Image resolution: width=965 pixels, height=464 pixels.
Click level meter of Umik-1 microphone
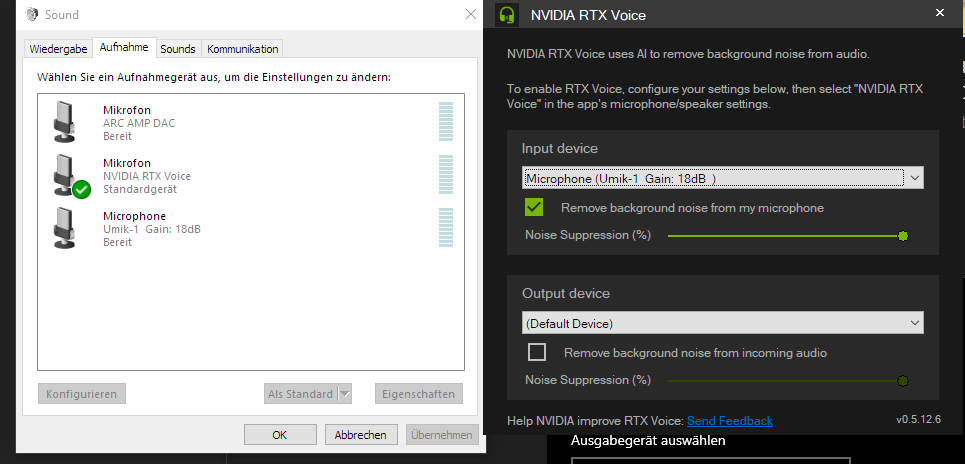tap(446, 228)
